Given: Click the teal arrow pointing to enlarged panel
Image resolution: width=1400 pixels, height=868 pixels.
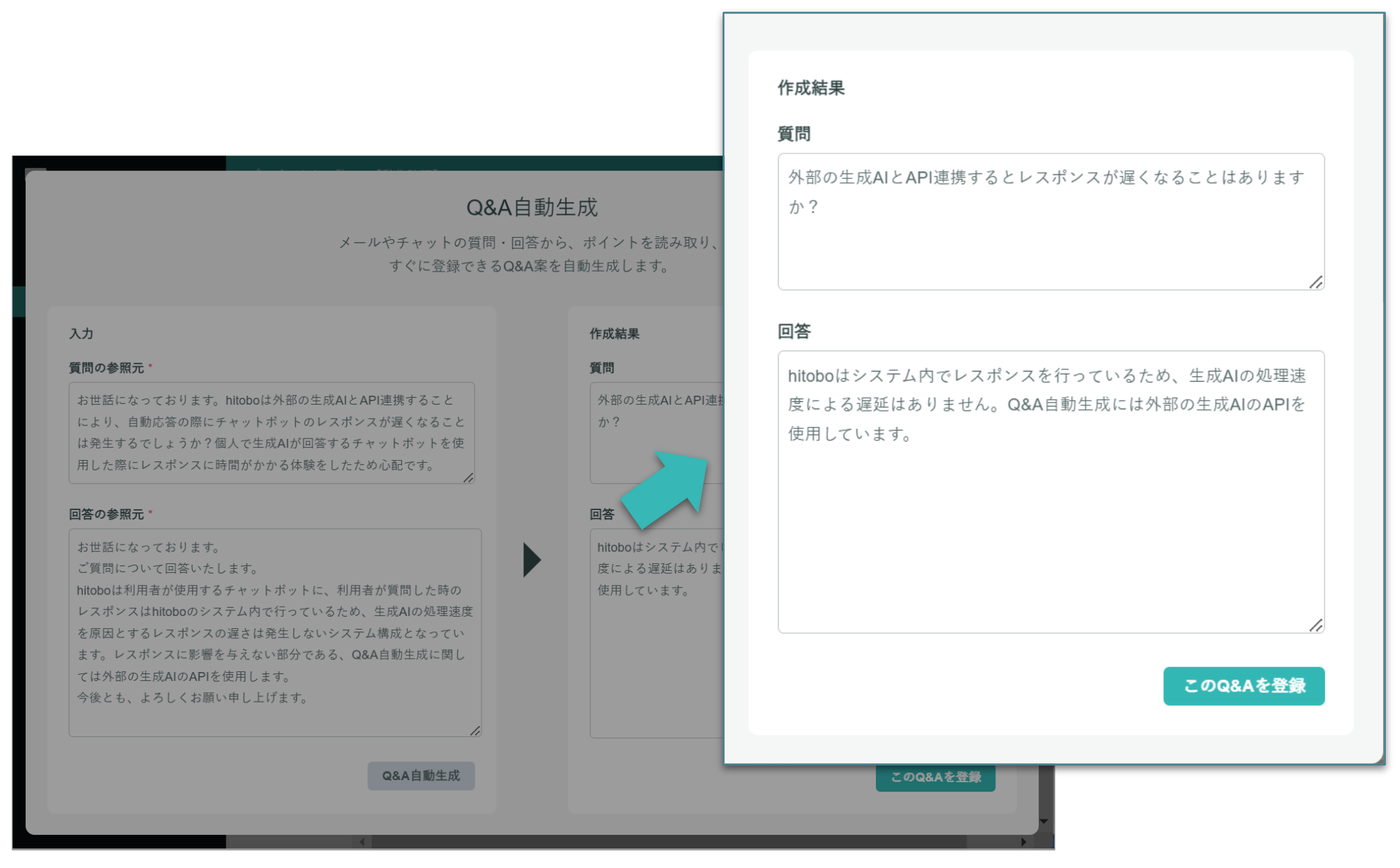Looking at the screenshot, I should pyautogui.click(x=665, y=490).
